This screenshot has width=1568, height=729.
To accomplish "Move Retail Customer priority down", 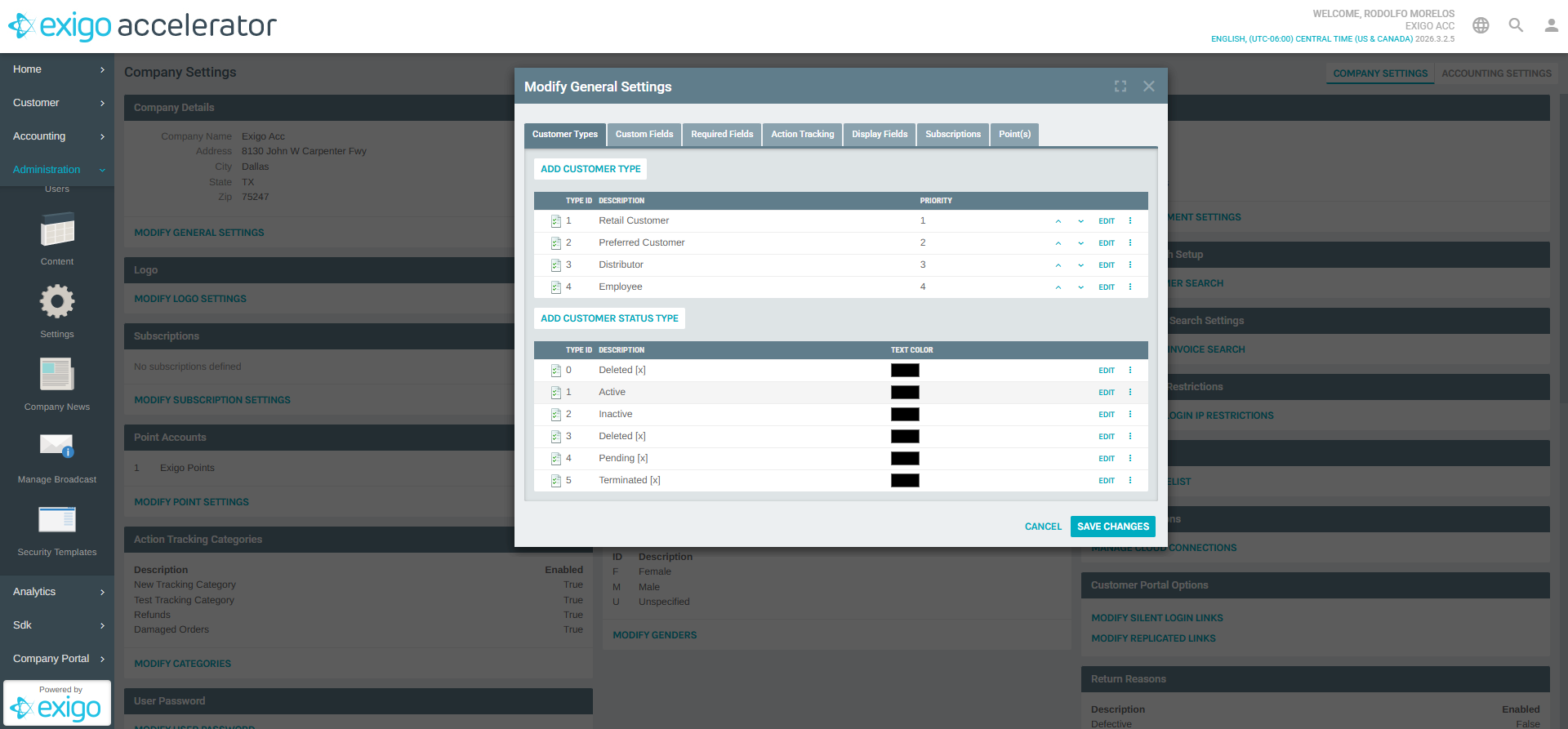I will tap(1081, 221).
